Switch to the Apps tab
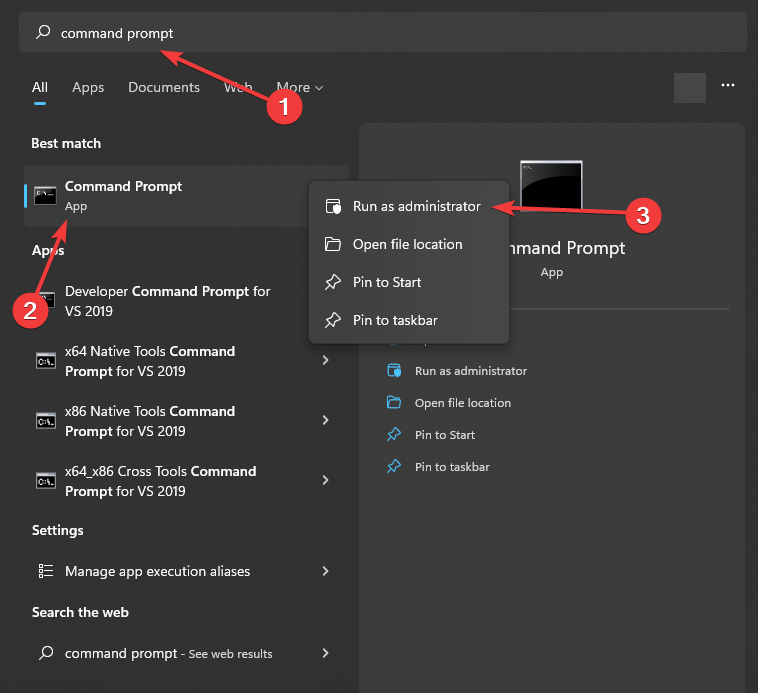The image size is (758, 693). pyautogui.click(x=88, y=87)
